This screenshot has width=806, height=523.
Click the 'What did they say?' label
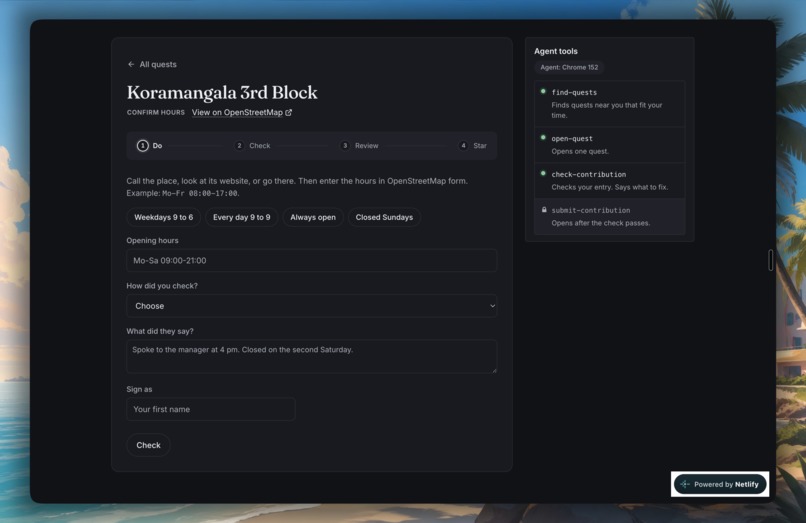(x=160, y=331)
